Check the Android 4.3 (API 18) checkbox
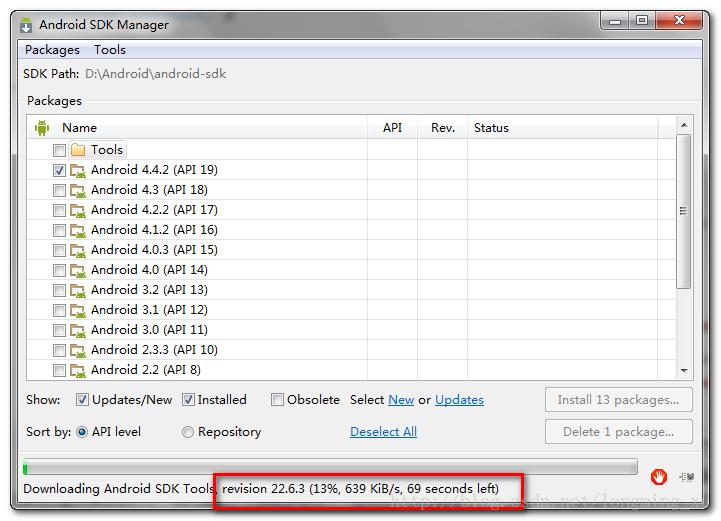The image size is (721, 521). tap(59, 190)
